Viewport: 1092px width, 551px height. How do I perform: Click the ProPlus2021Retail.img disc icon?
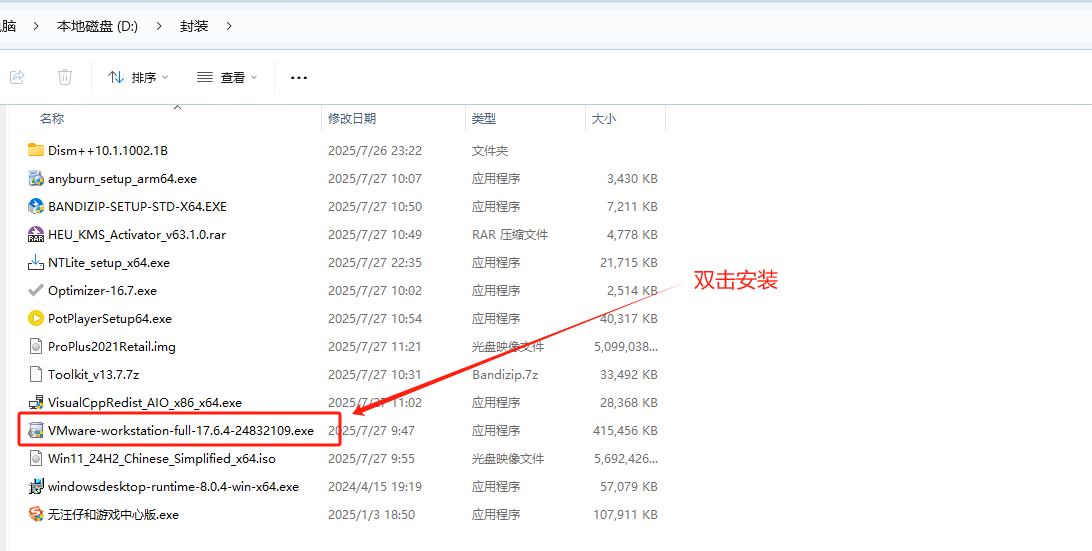click(36, 346)
